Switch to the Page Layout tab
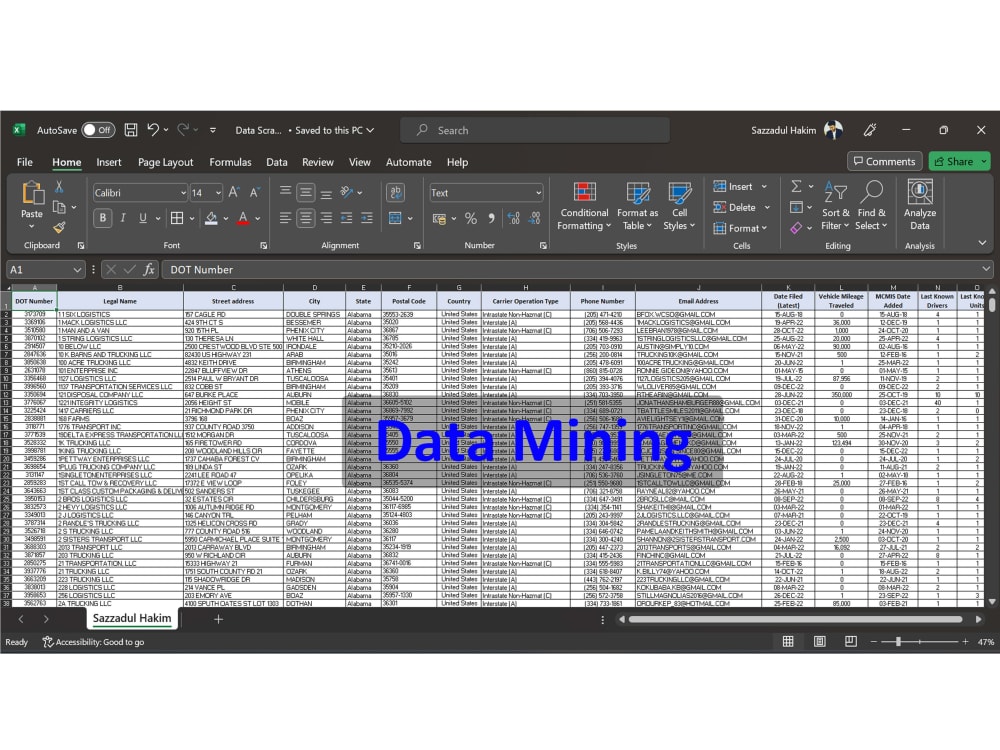This screenshot has height=750, width=1000. [x=165, y=162]
